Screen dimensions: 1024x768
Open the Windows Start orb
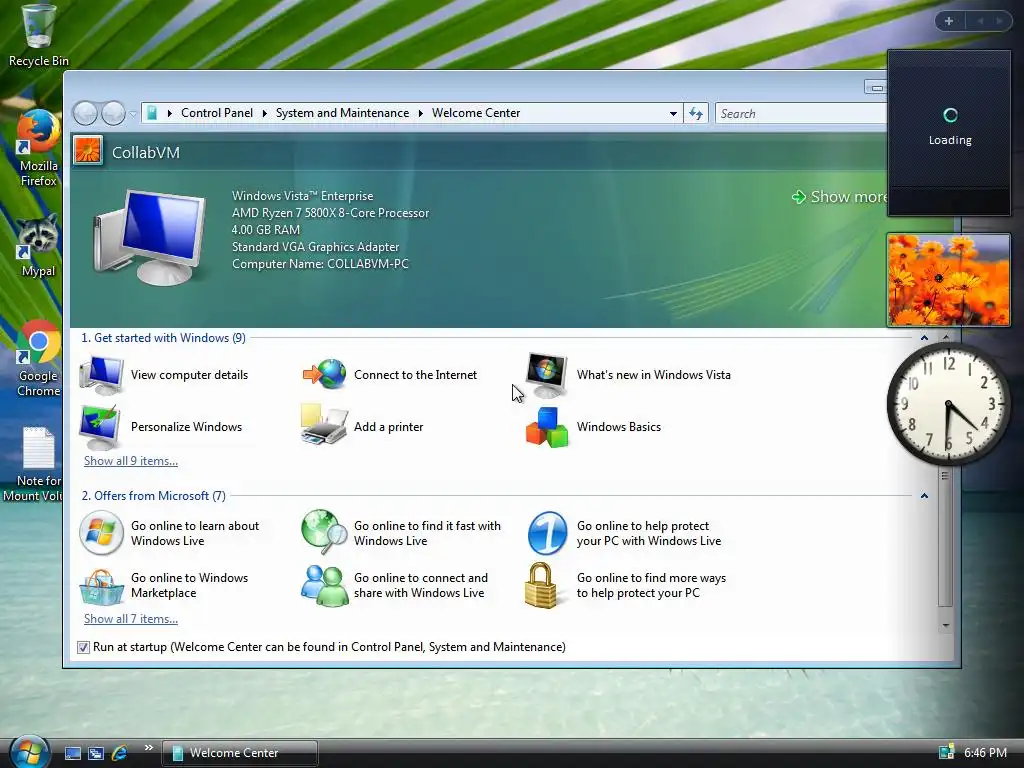[x=29, y=751]
